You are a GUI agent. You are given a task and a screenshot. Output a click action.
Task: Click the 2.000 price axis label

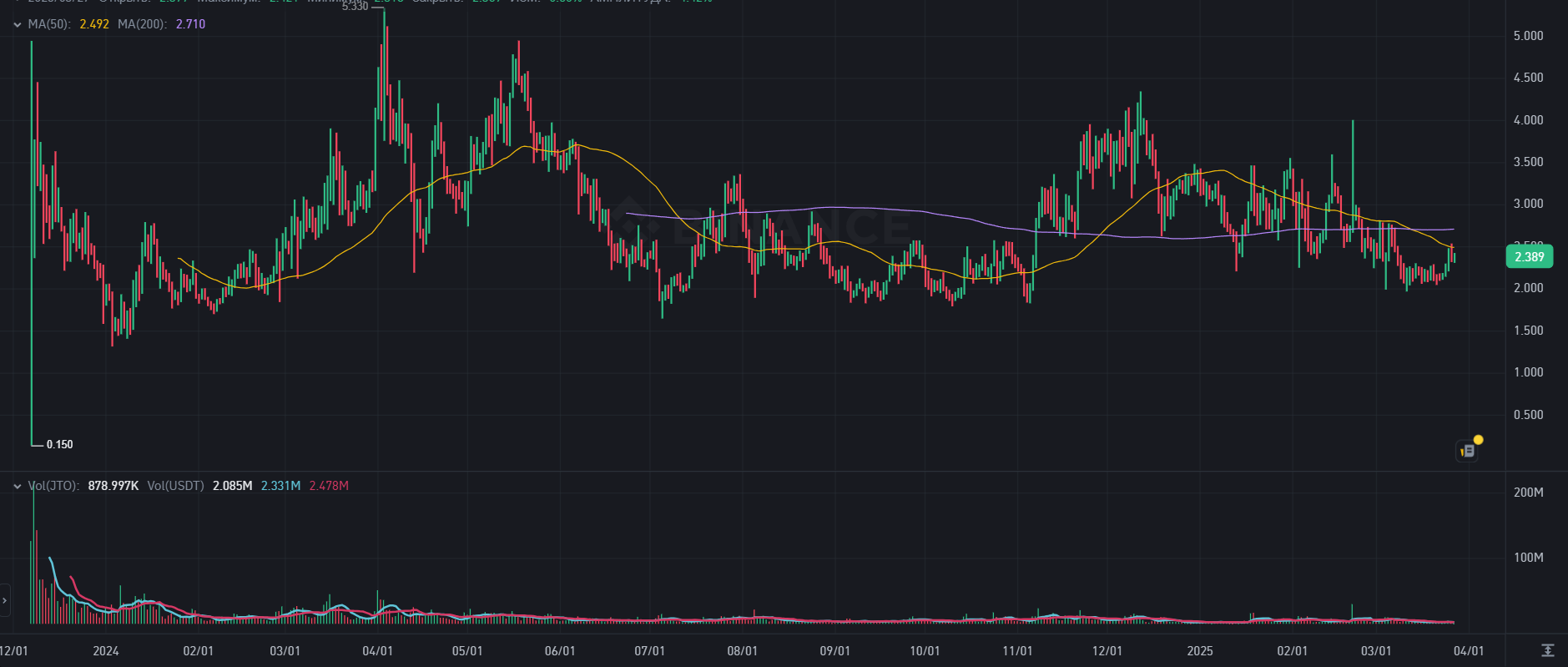(1529, 288)
